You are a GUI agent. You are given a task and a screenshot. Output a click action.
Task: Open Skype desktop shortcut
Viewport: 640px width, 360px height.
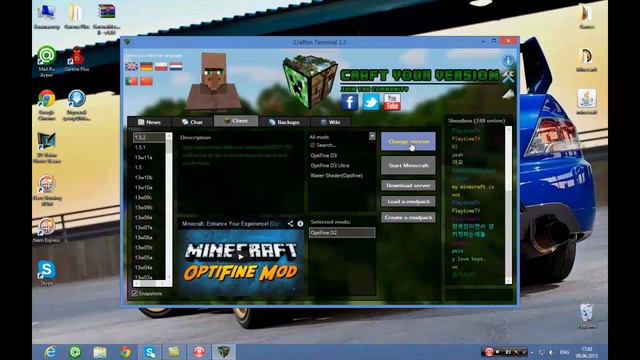[x=47, y=273]
